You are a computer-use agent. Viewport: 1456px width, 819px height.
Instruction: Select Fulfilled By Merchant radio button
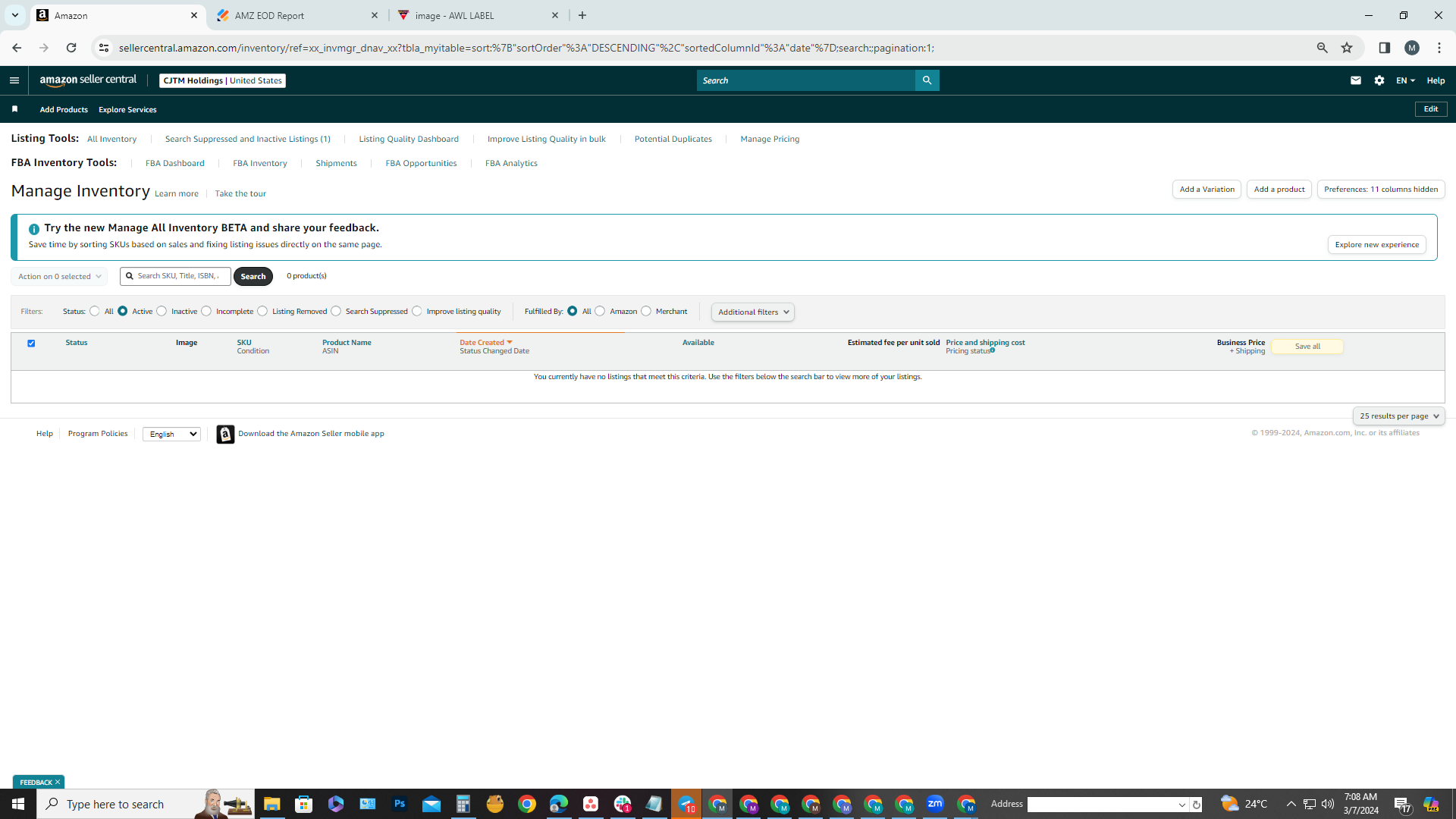click(646, 311)
